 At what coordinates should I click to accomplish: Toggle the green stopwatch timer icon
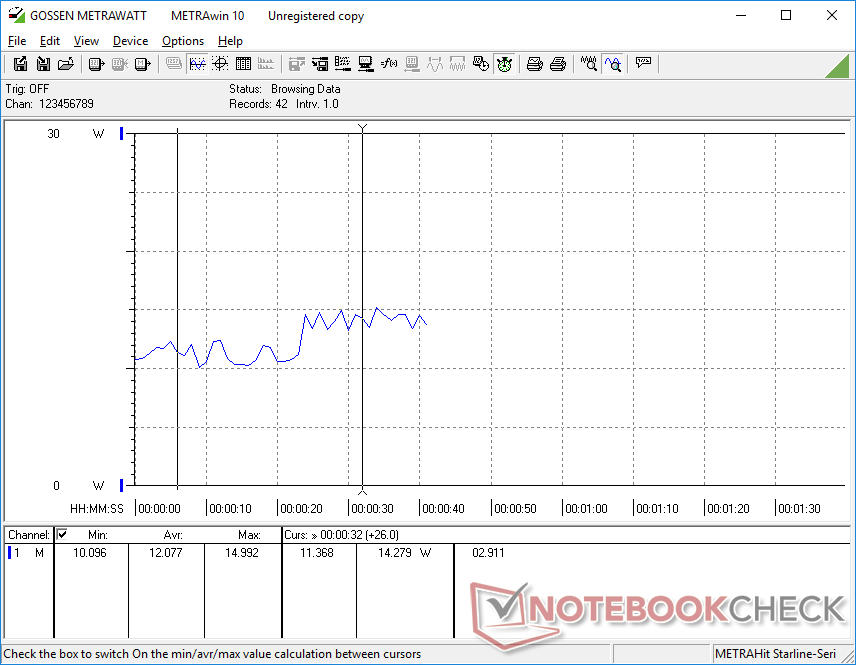point(504,64)
